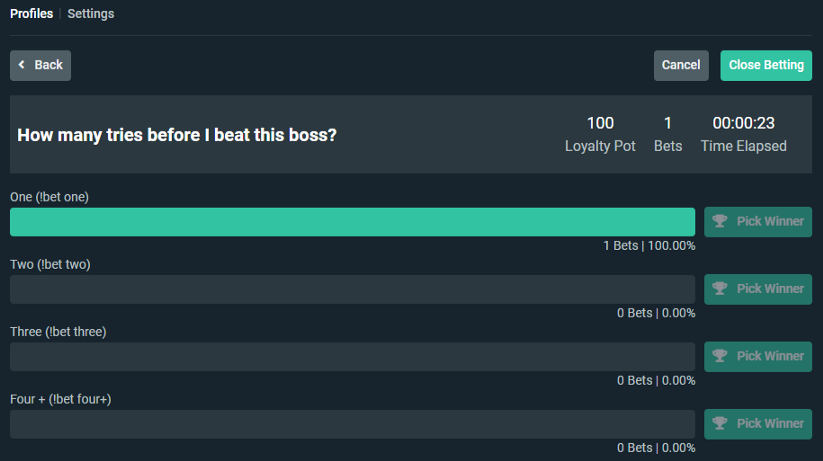823x461 pixels.
Task: Click the "1 Bets | 100.00%" result text
Action: [x=649, y=246]
